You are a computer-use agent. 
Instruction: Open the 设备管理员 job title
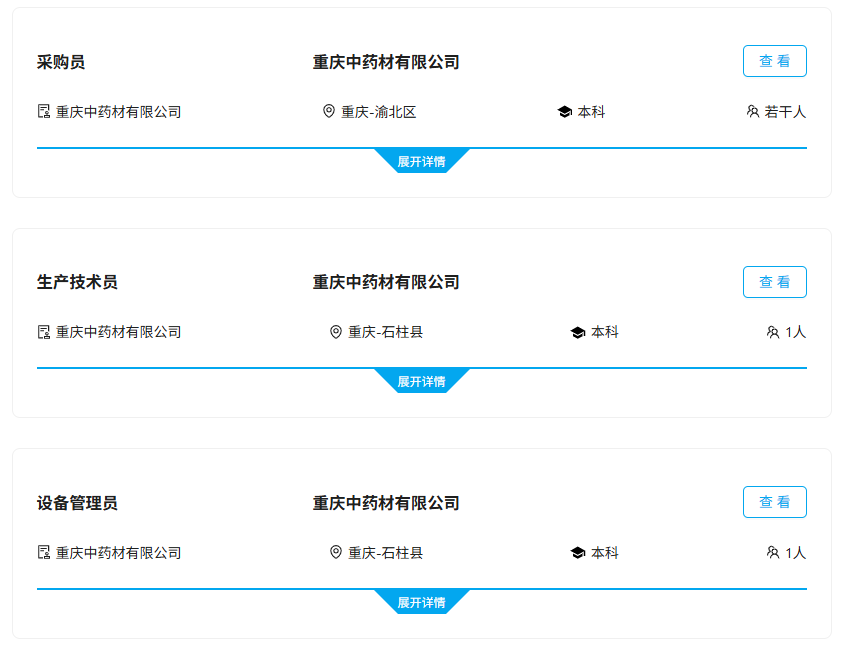(77, 503)
